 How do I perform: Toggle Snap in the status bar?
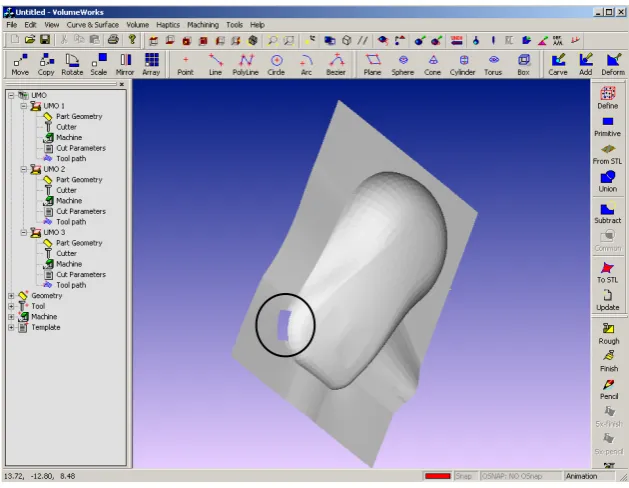click(x=465, y=476)
